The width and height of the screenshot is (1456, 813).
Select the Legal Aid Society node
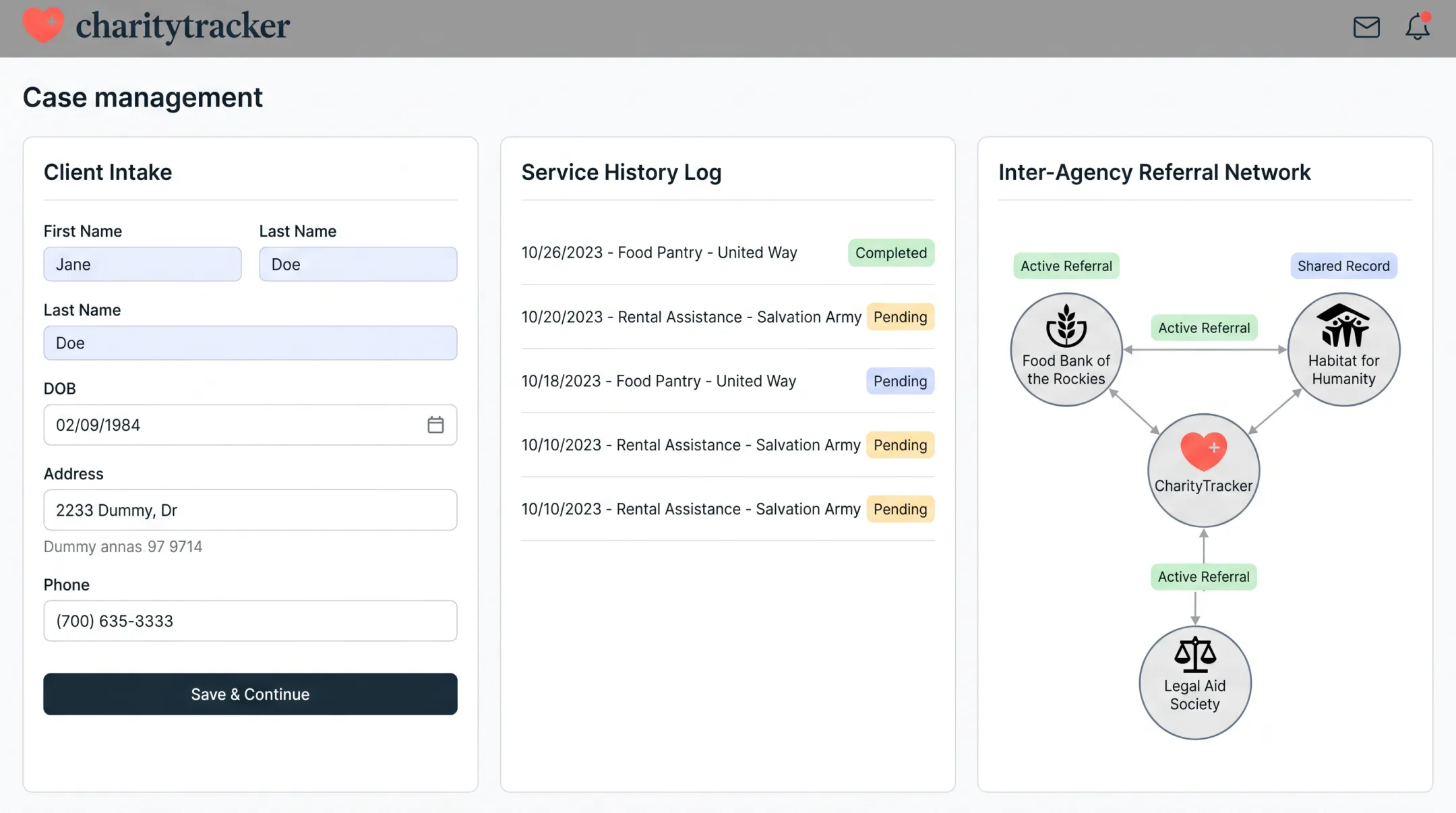click(x=1195, y=683)
